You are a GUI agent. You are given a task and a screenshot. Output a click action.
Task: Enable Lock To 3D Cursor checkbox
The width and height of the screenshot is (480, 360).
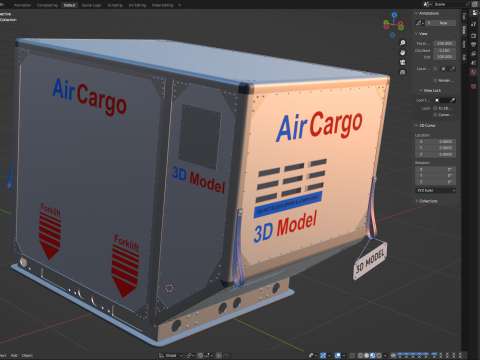(435, 108)
